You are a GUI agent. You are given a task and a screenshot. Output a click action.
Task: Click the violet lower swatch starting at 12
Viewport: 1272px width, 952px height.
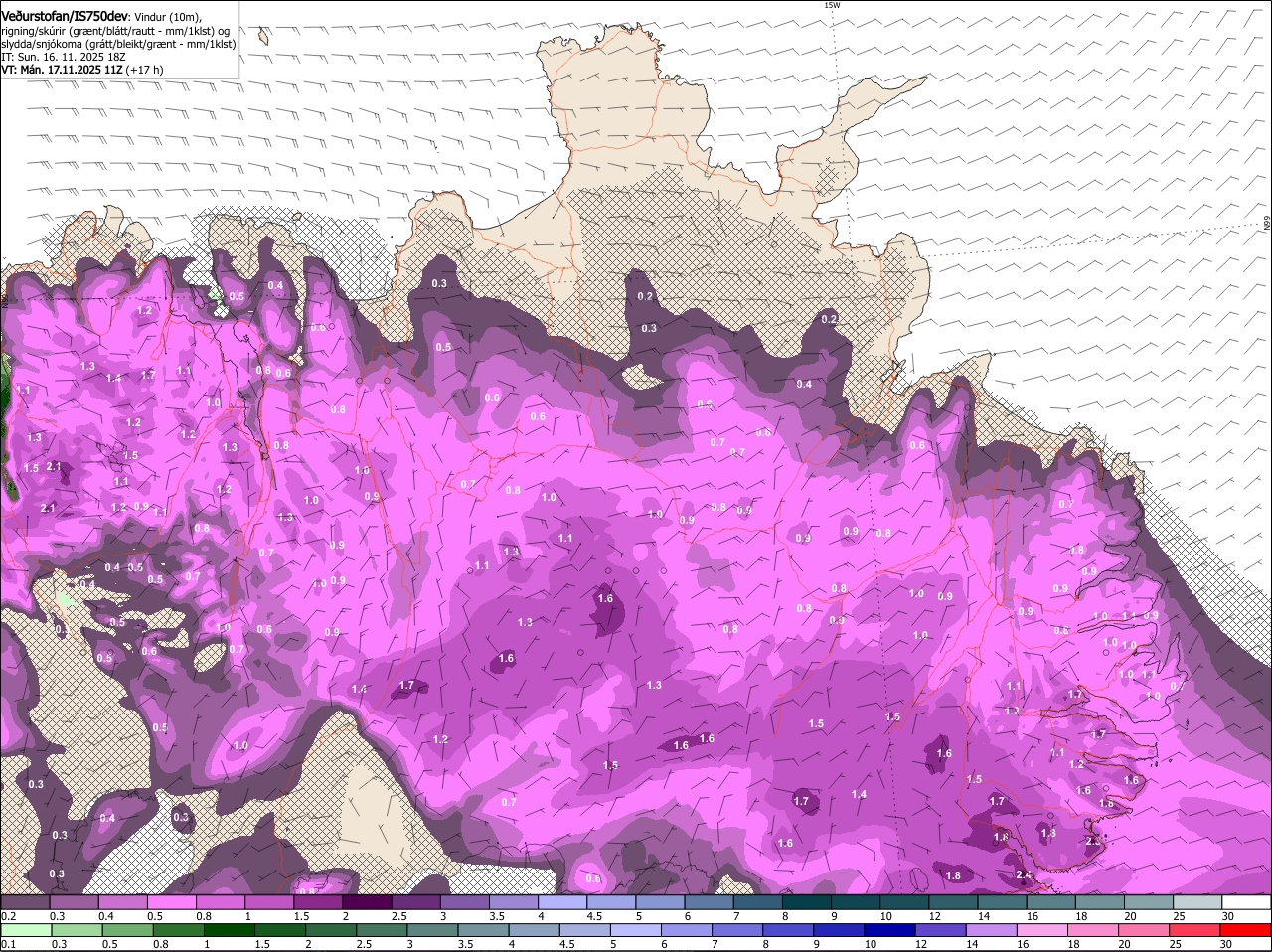click(x=941, y=930)
